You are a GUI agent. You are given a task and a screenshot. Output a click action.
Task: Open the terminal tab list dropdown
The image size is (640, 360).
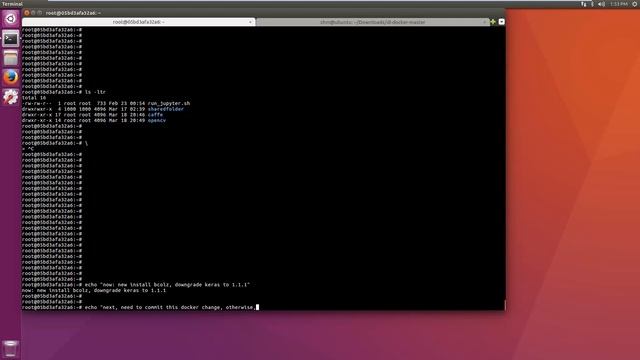[502, 22]
